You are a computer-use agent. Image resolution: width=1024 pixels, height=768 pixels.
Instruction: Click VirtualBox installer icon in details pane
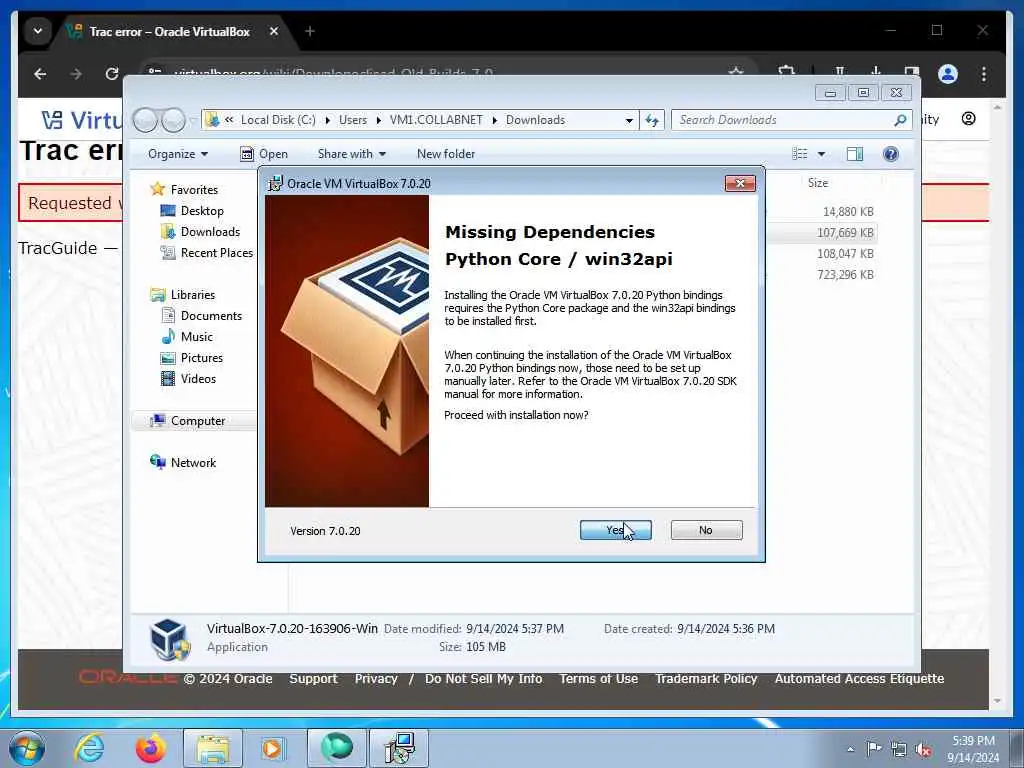point(170,639)
